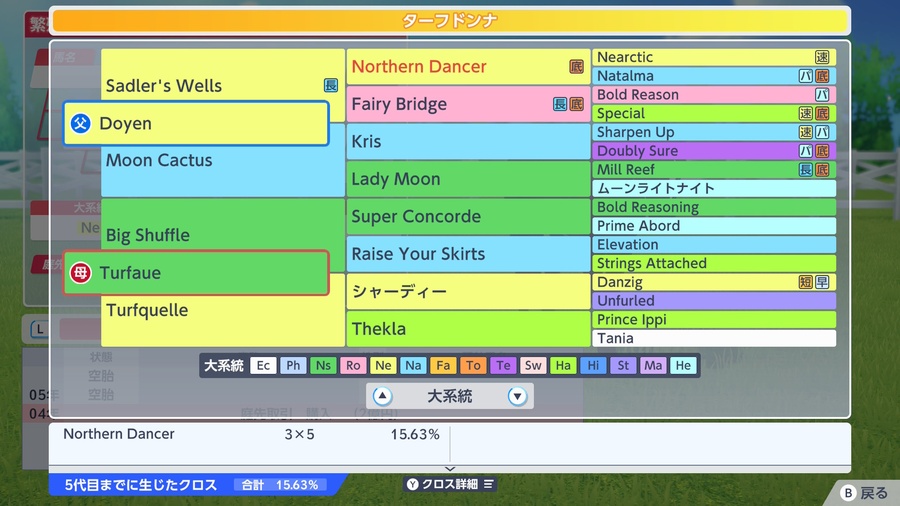Click 戻る to go back
Viewport: 900px width, 506px height.
[x=874, y=493]
